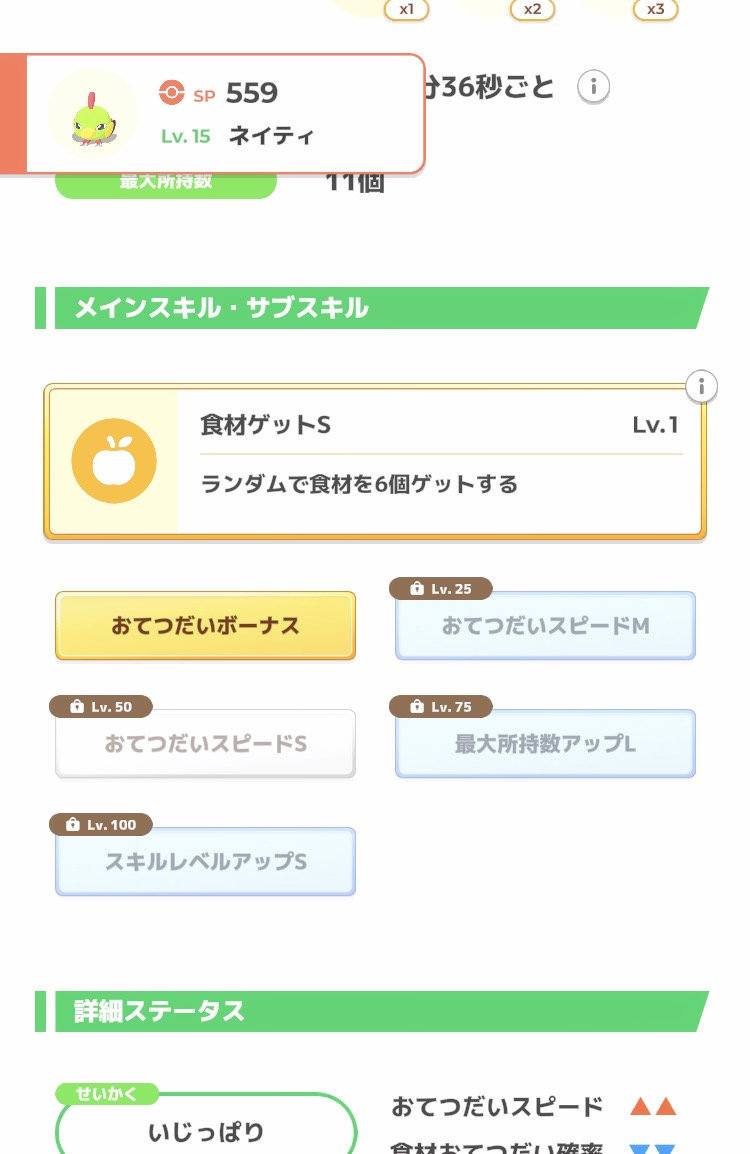The image size is (750, 1154).
Task: Tap the x2 multiplier badge
Action: coord(532,10)
